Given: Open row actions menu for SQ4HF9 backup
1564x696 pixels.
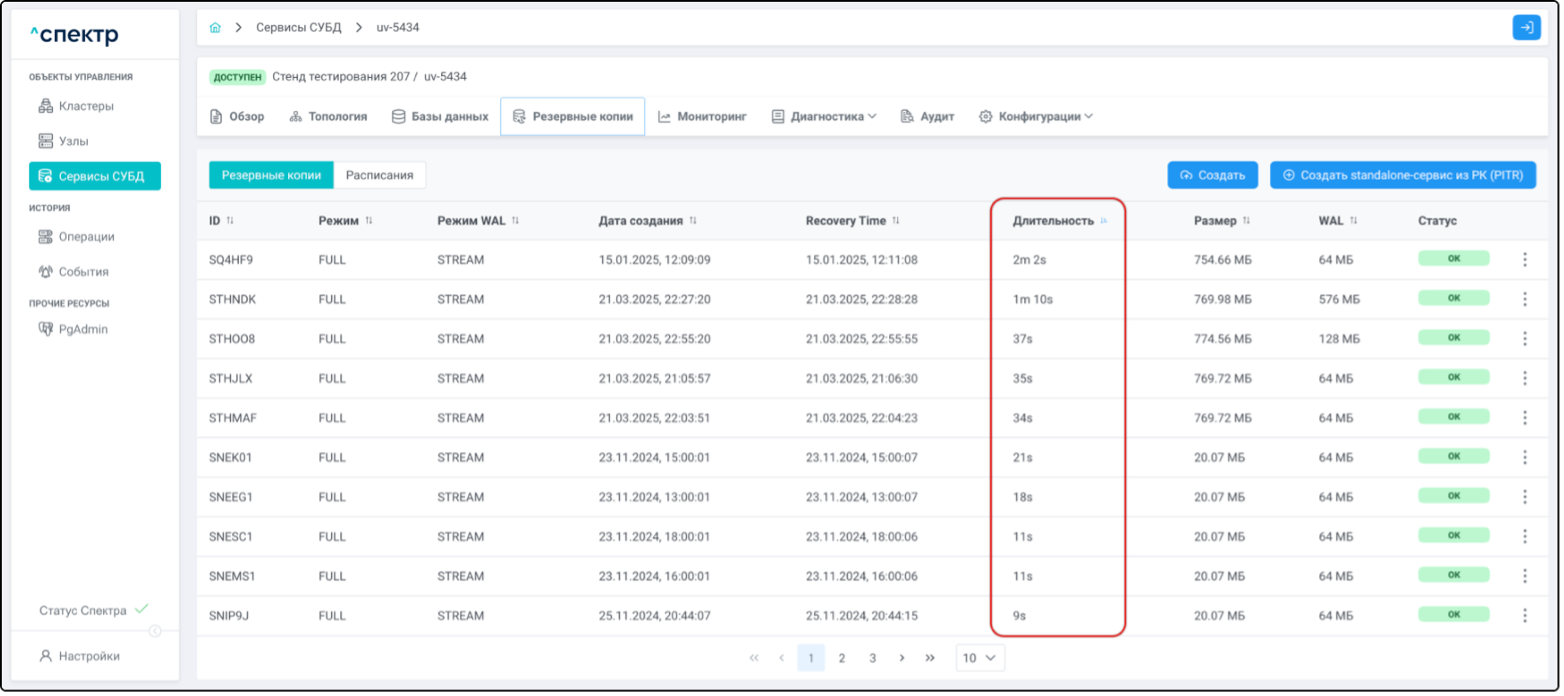Looking at the screenshot, I should (1524, 260).
